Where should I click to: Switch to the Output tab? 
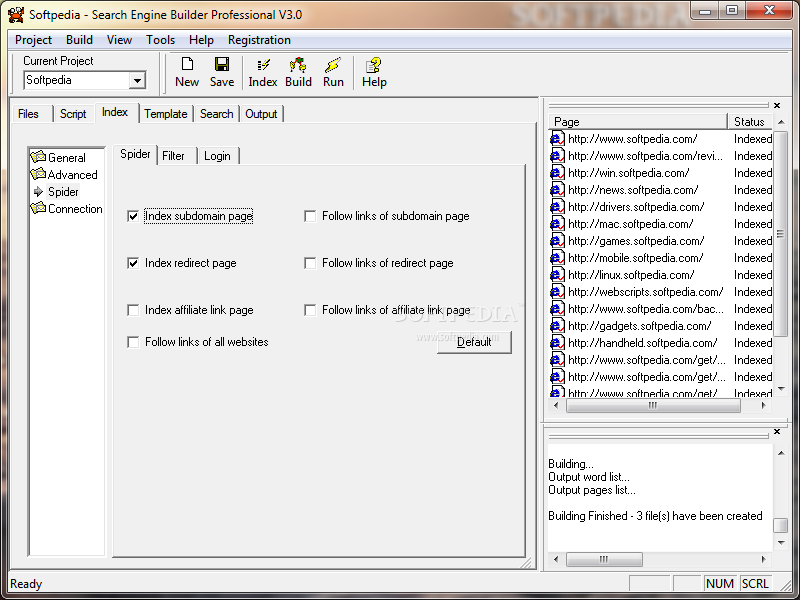261,114
